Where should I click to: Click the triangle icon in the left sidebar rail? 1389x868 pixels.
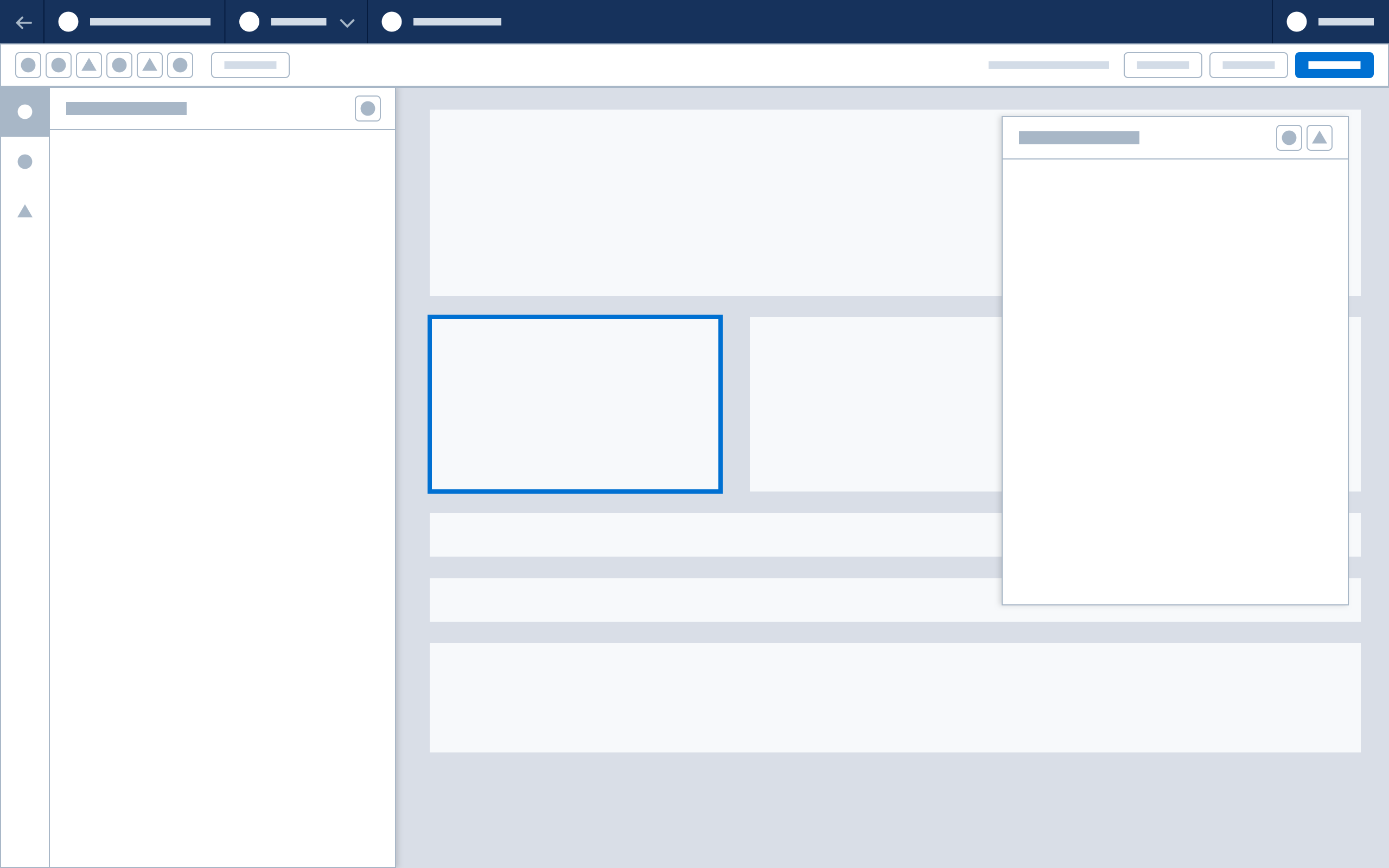click(x=24, y=211)
